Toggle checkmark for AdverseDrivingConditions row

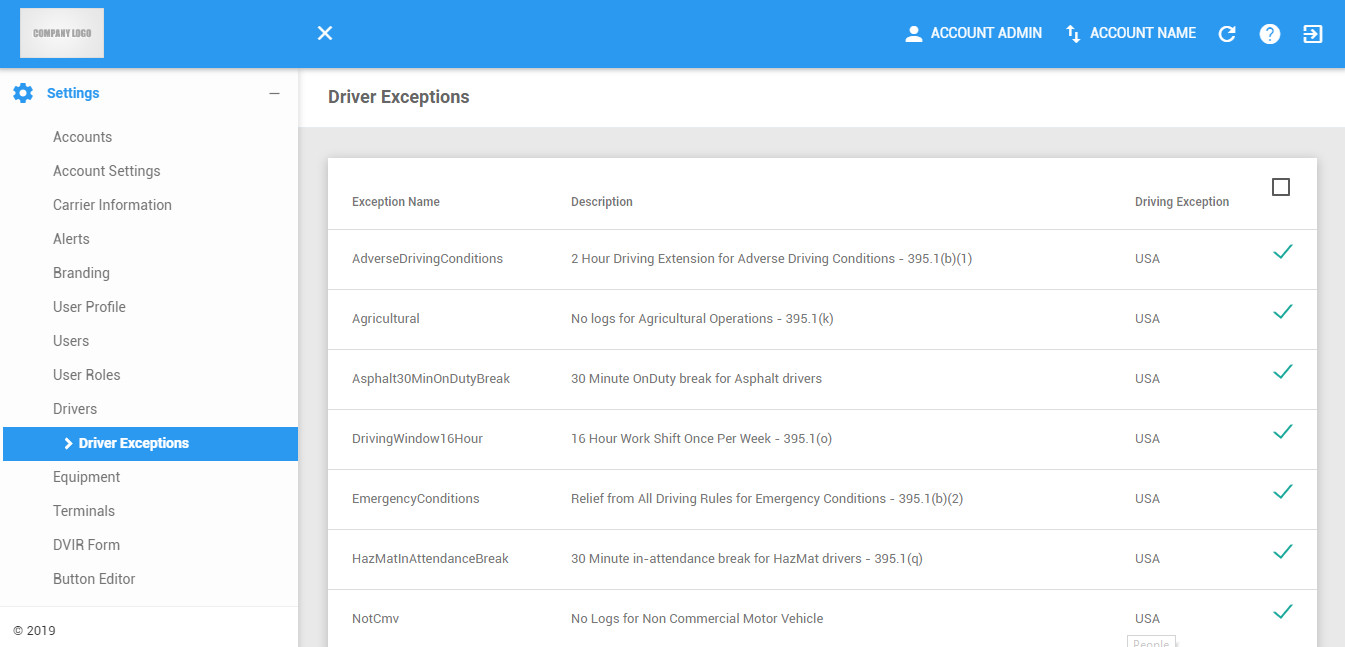tap(1283, 252)
